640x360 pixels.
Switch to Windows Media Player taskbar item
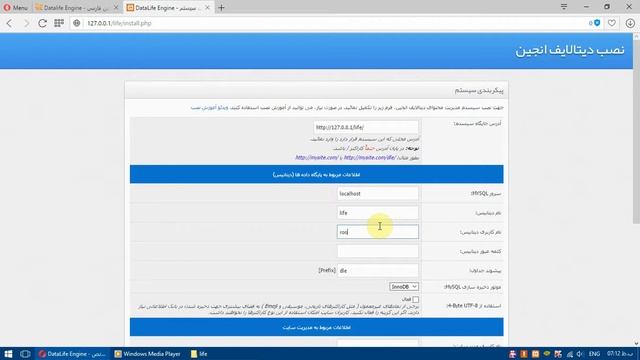(148, 354)
